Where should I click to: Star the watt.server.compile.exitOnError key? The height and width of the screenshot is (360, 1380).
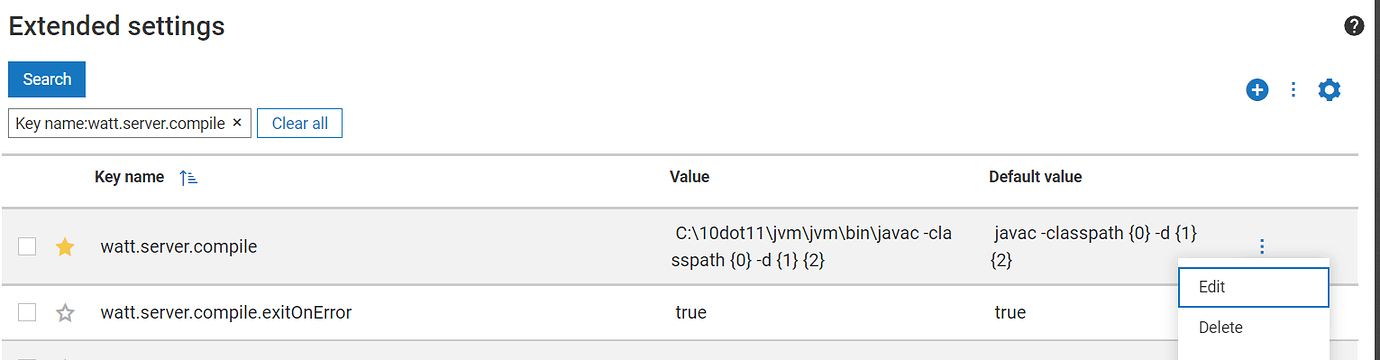point(65,313)
